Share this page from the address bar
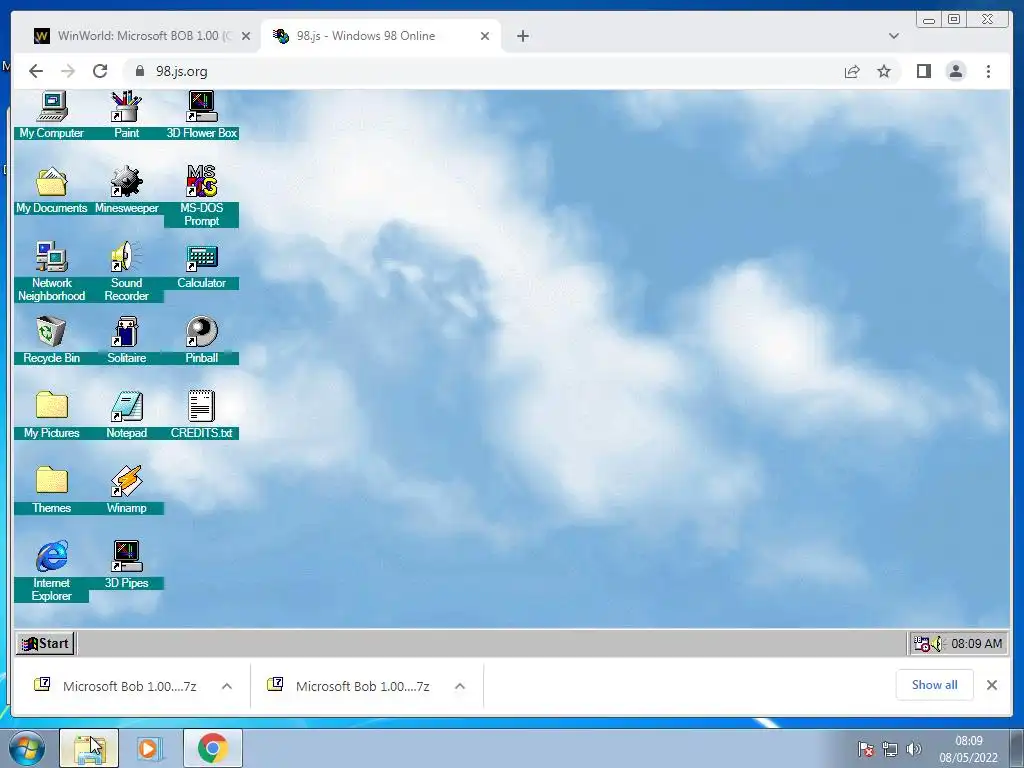The image size is (1024, 768). [x=852, y=71]
